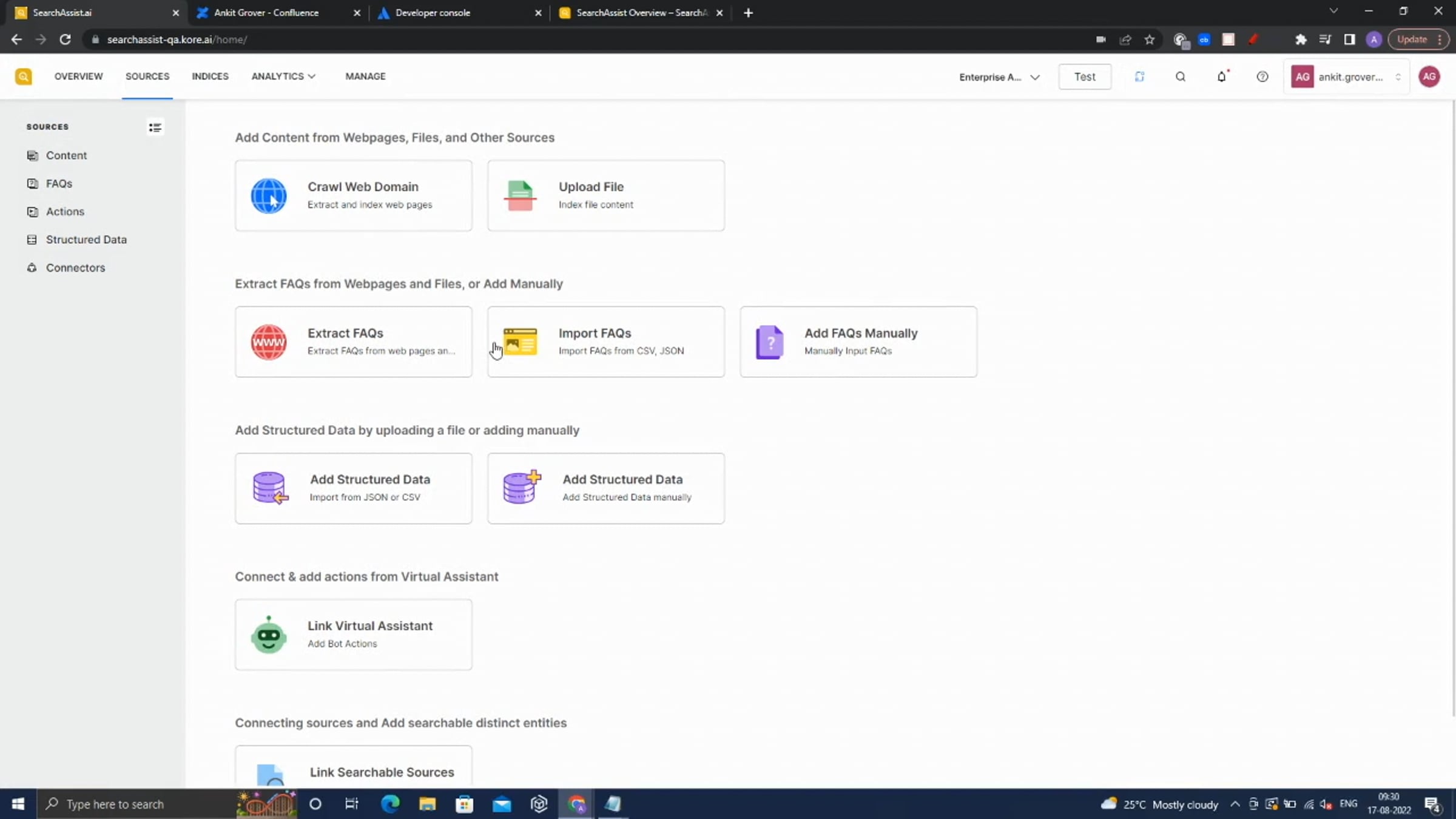Click the Link Virtual Assistant robot icon
This screenshot has width=1456, height=819.
coord(269,635)
